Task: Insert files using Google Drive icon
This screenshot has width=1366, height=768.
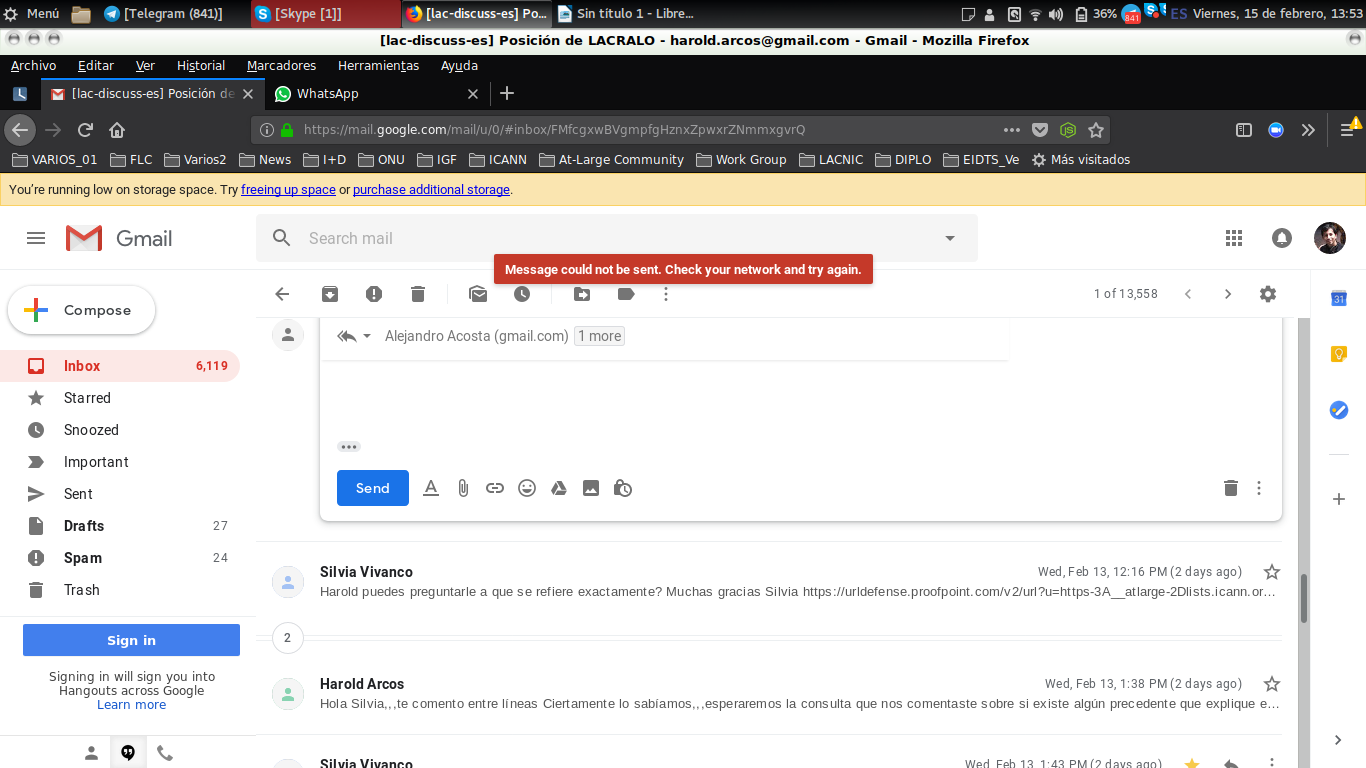Action: point(559,488)
